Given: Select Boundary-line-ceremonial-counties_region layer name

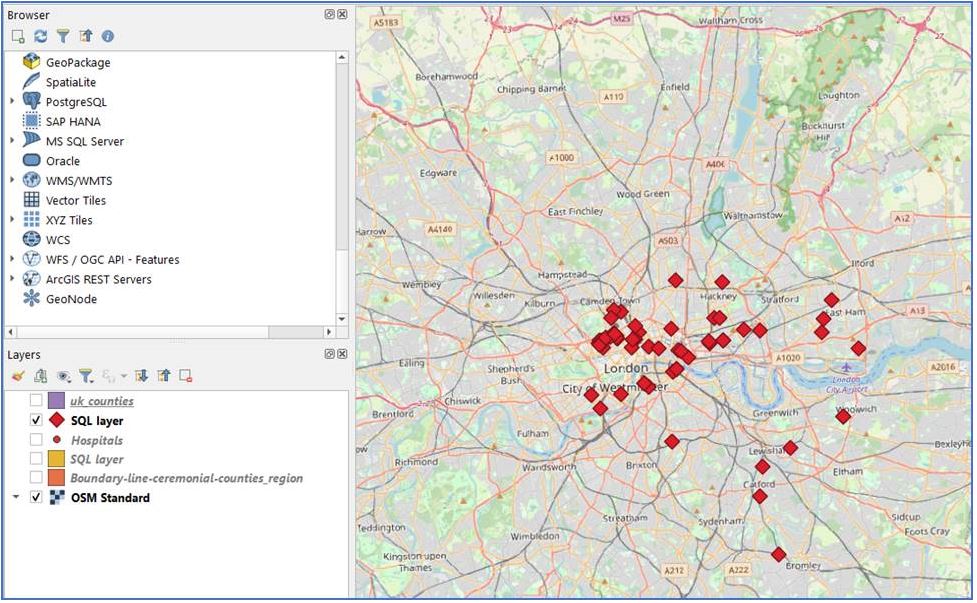Looking at the screenshot, I should click(186, 478).
